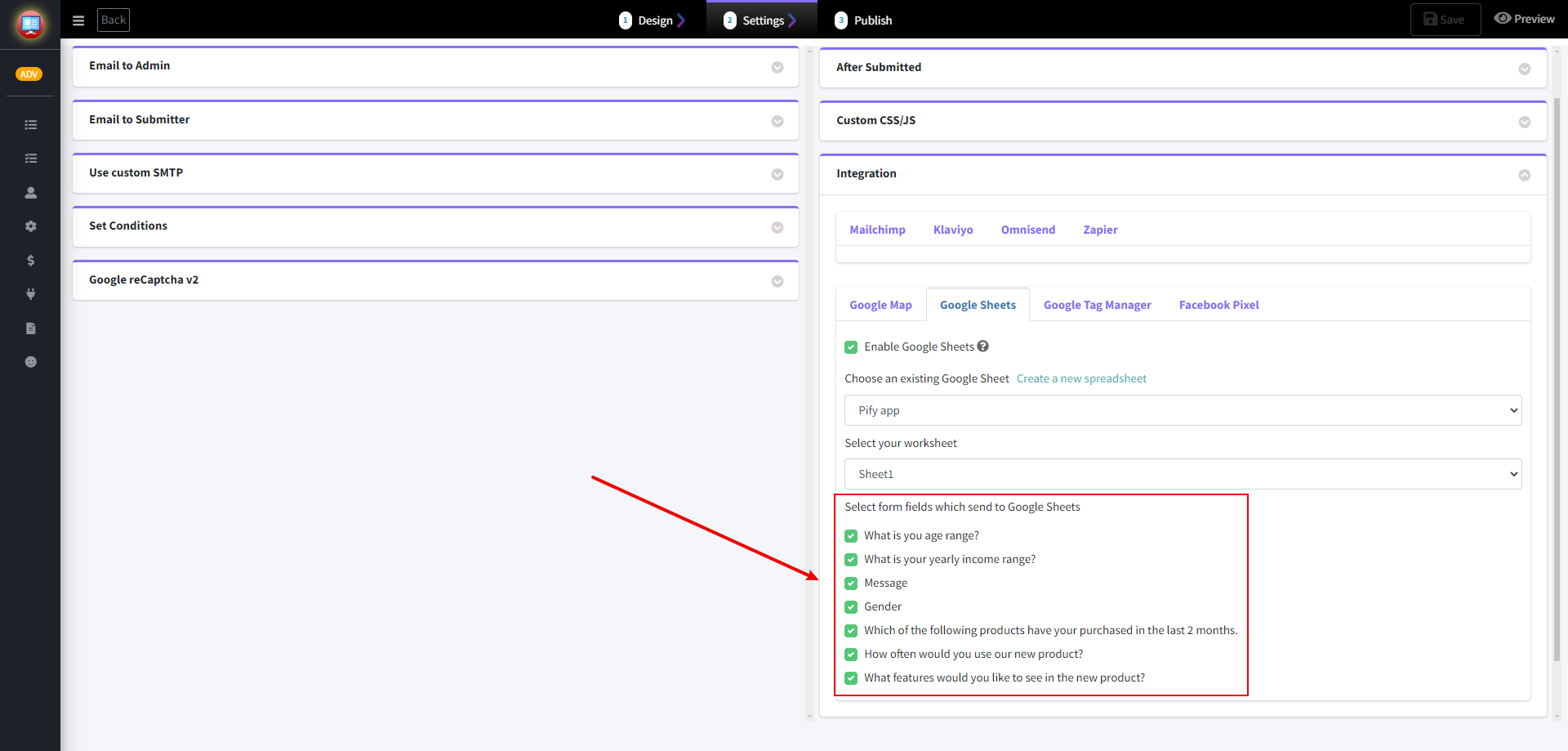Click Create a new spreadsheet link
Screen dimensions: 1568x751
(x=1081, y=378)
